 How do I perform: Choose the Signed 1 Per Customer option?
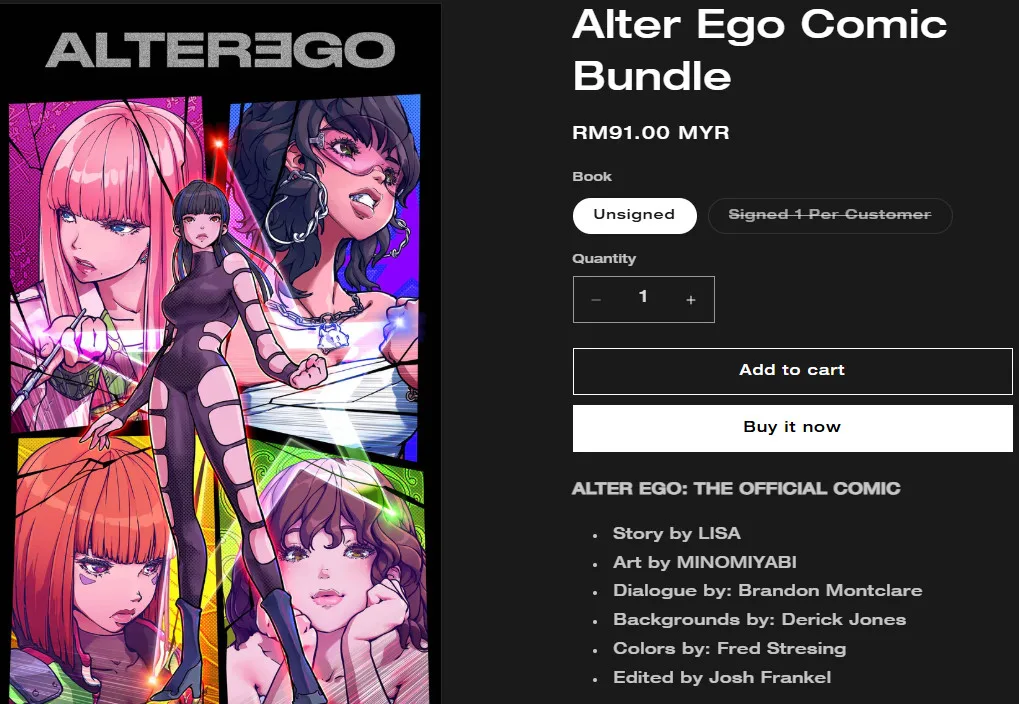pos(830,215)
